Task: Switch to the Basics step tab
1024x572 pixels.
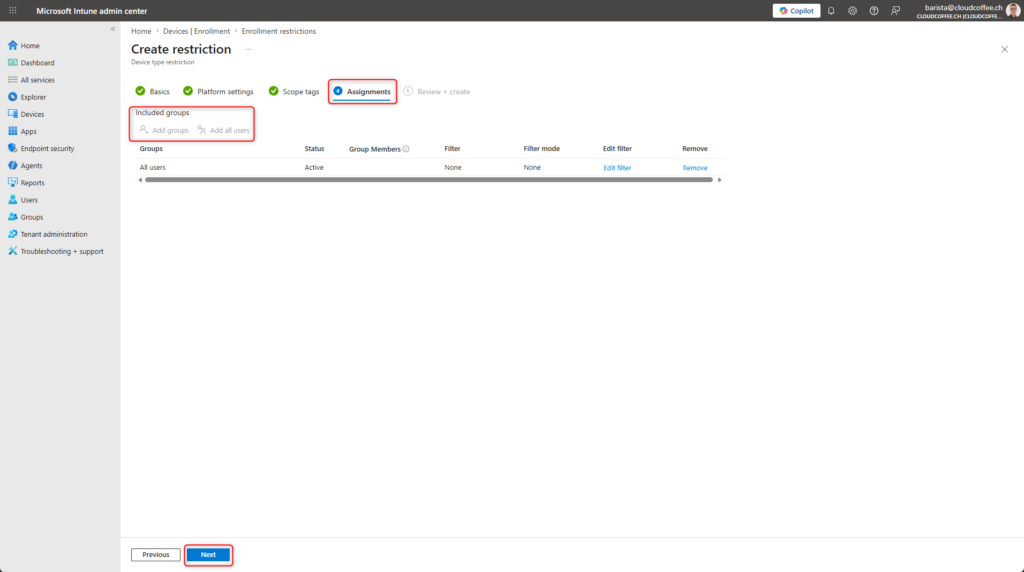Action: (153, 91)
